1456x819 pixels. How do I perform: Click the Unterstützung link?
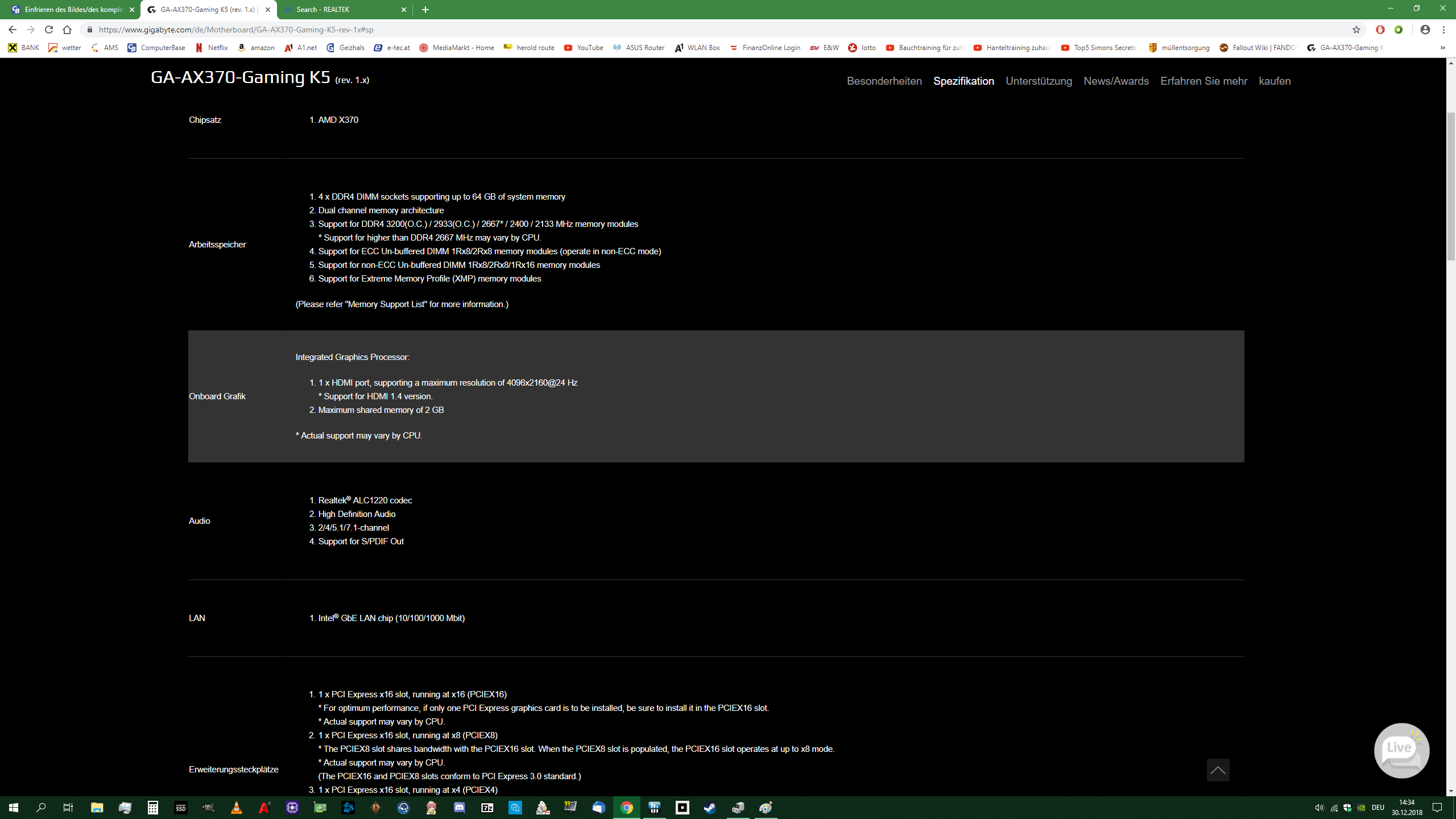(x=1039, y=81)
